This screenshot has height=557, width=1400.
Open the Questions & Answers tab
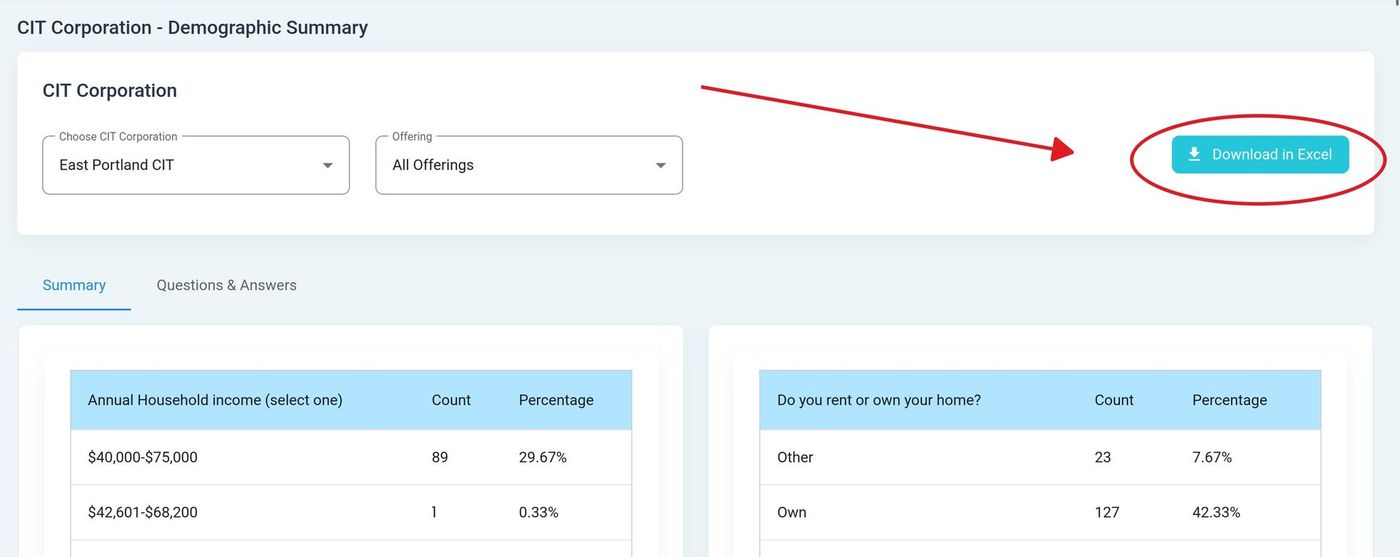pos(226,285)
